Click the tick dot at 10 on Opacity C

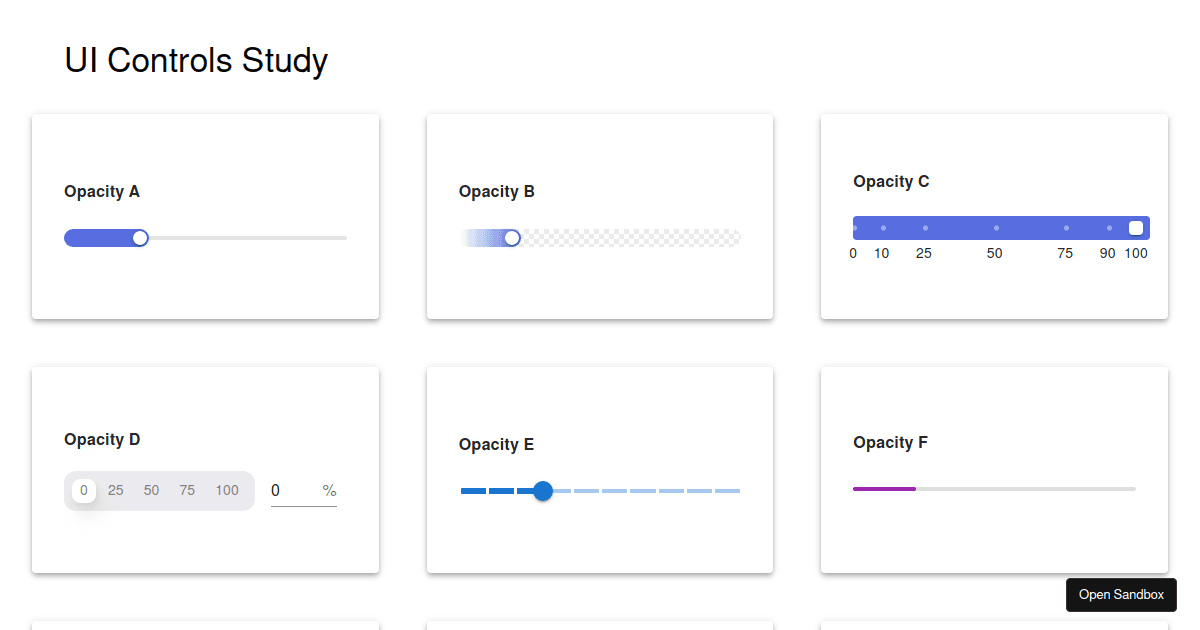[881, 227]
